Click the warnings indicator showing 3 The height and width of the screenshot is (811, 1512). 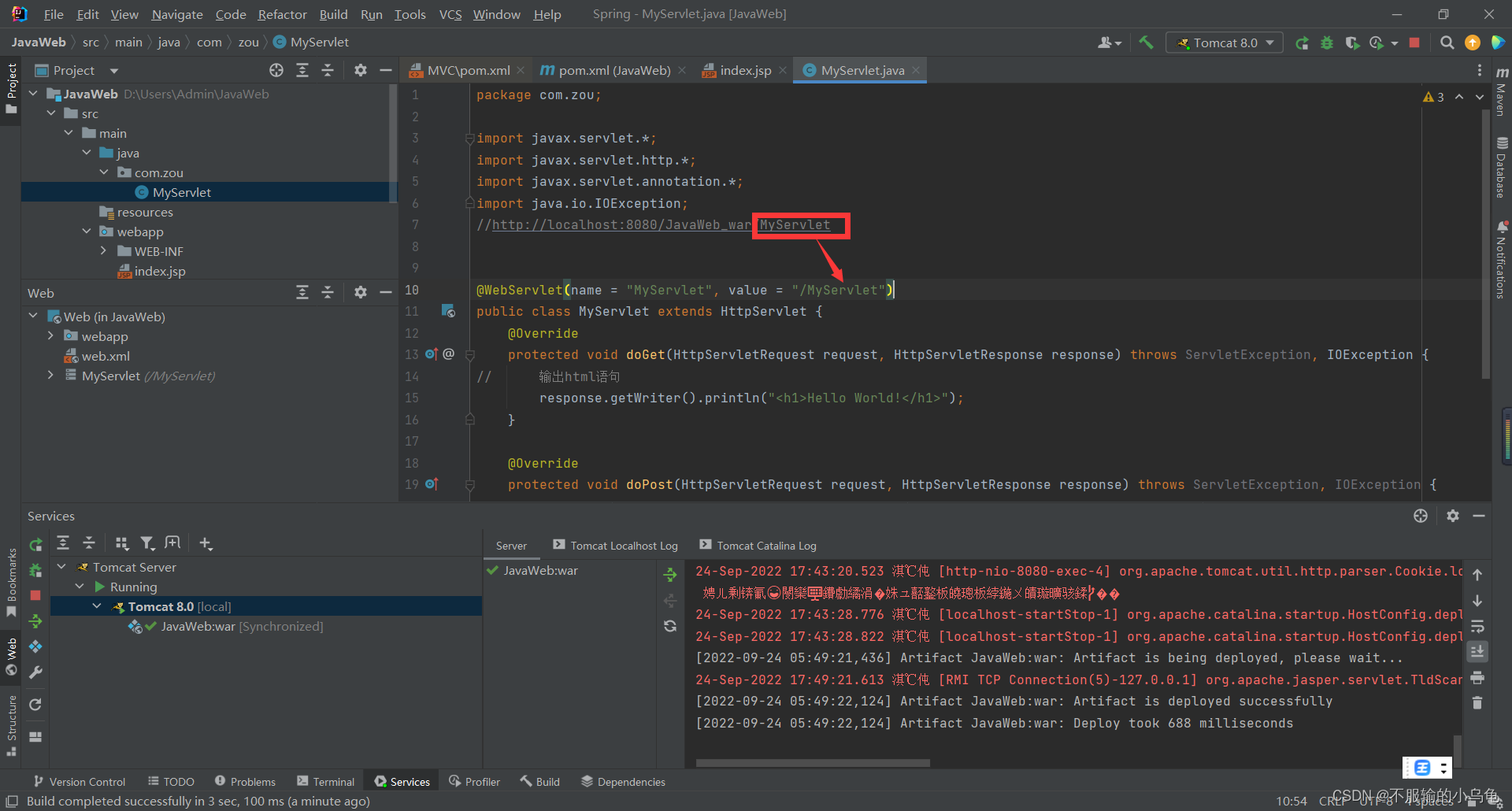click(1433, 97)
